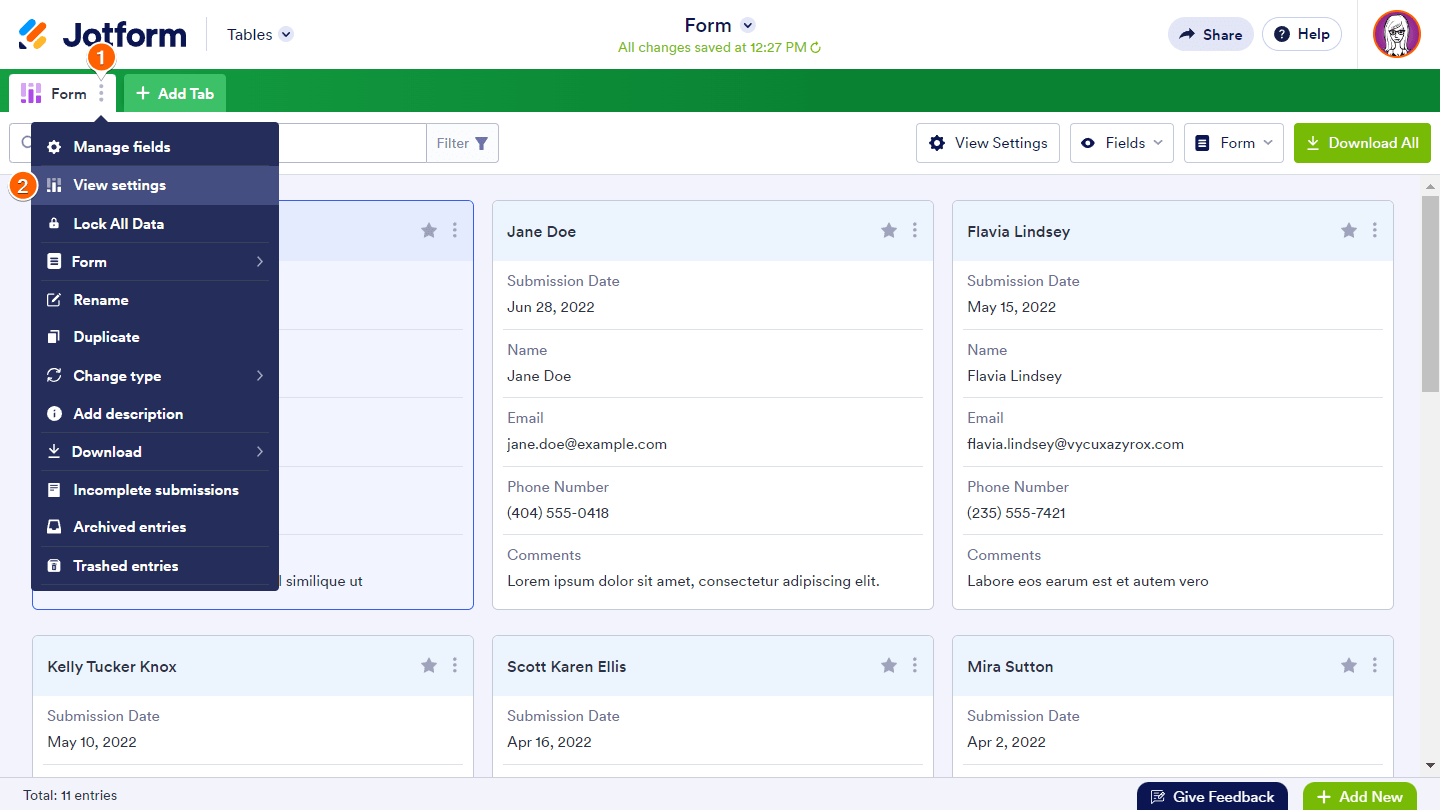Click the Download All button
1440x810 pixels.
(1362, 143)
